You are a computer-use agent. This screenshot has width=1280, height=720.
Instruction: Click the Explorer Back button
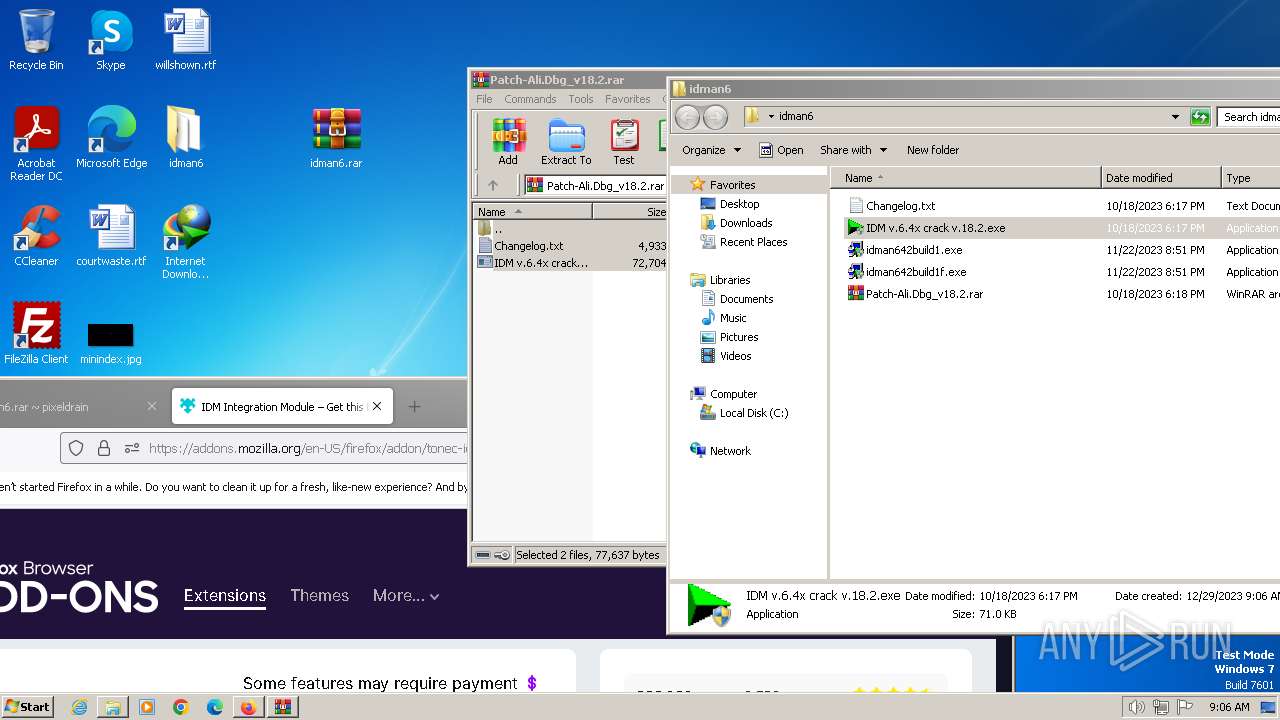[687, 117]
